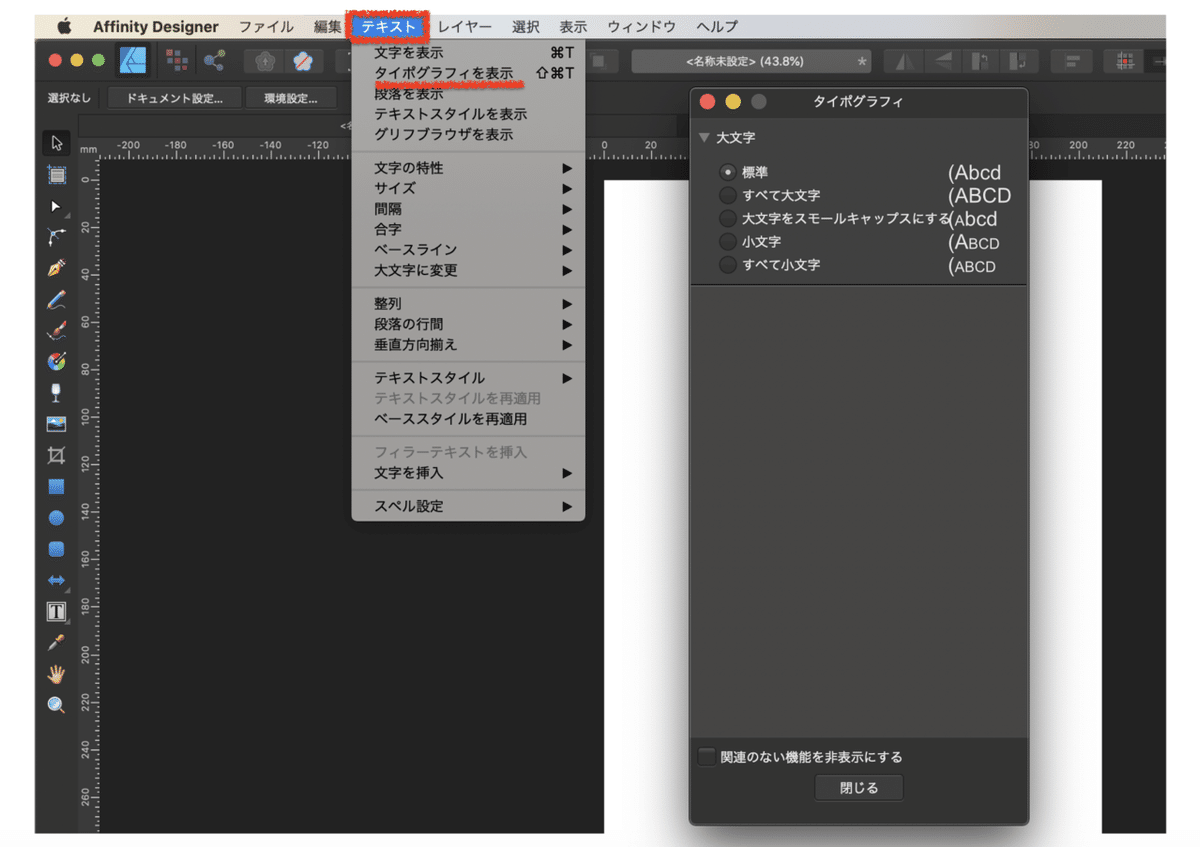This screenshot has width=1200, height=847.
Task: Select the すべて大文字 radio option
Action: coord(728,195)
